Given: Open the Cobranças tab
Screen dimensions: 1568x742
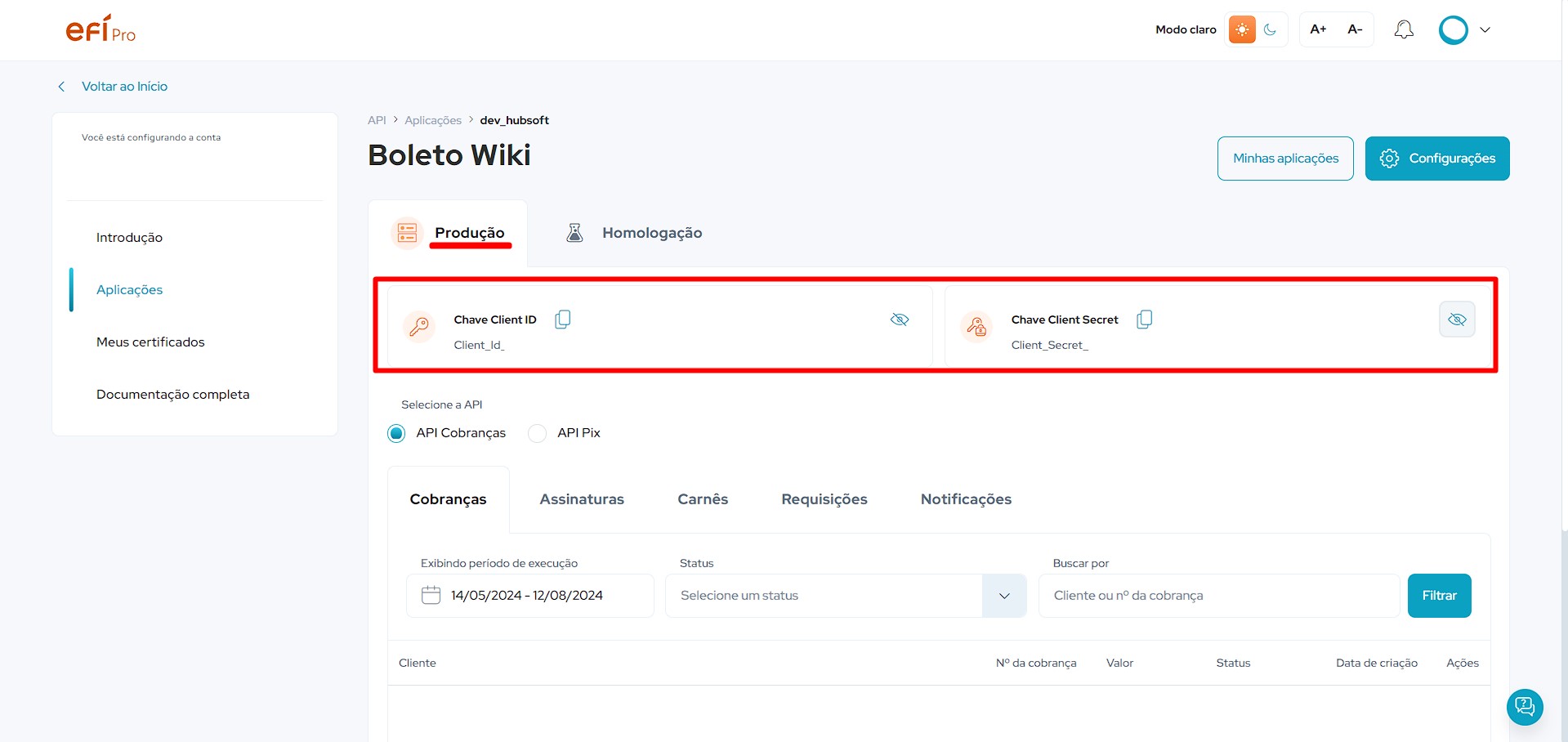Looking at the screenshot, I should (x=448, y=499).
